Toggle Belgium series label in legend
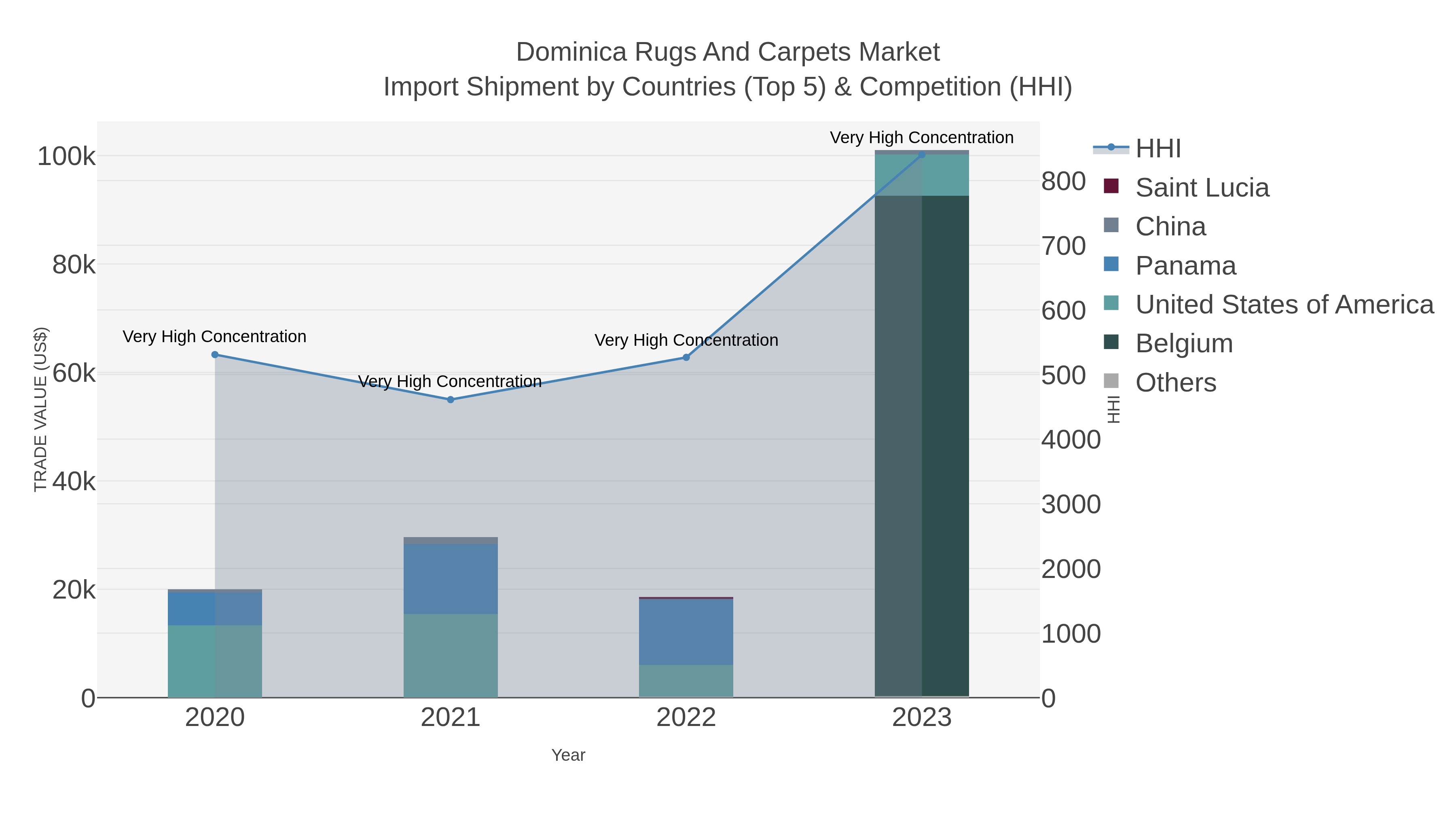 [x=1184, y=344]
